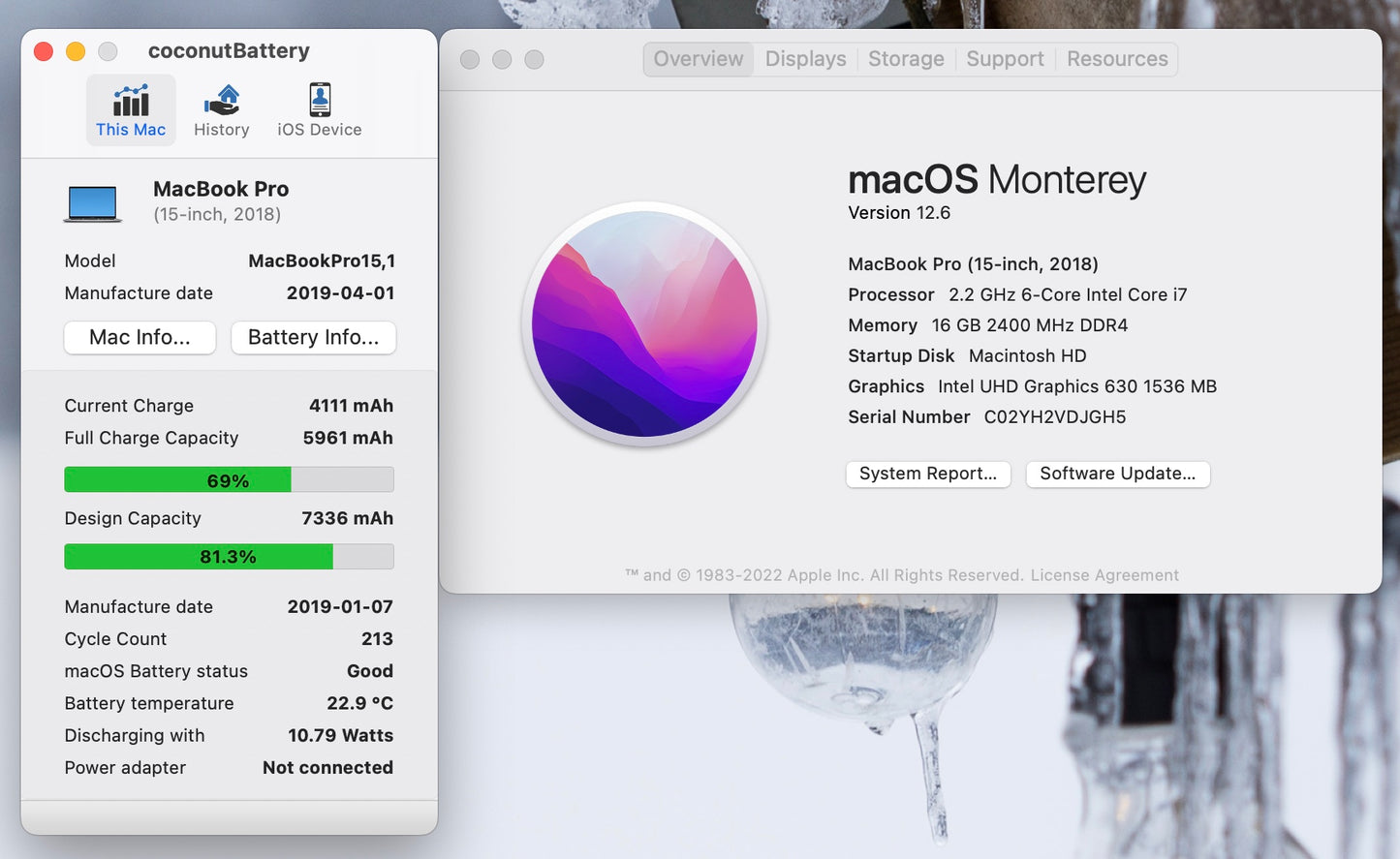The image size is (1400, 859).
Task: Open the History view in coconutBattery
Action: [x=221, y=110]
